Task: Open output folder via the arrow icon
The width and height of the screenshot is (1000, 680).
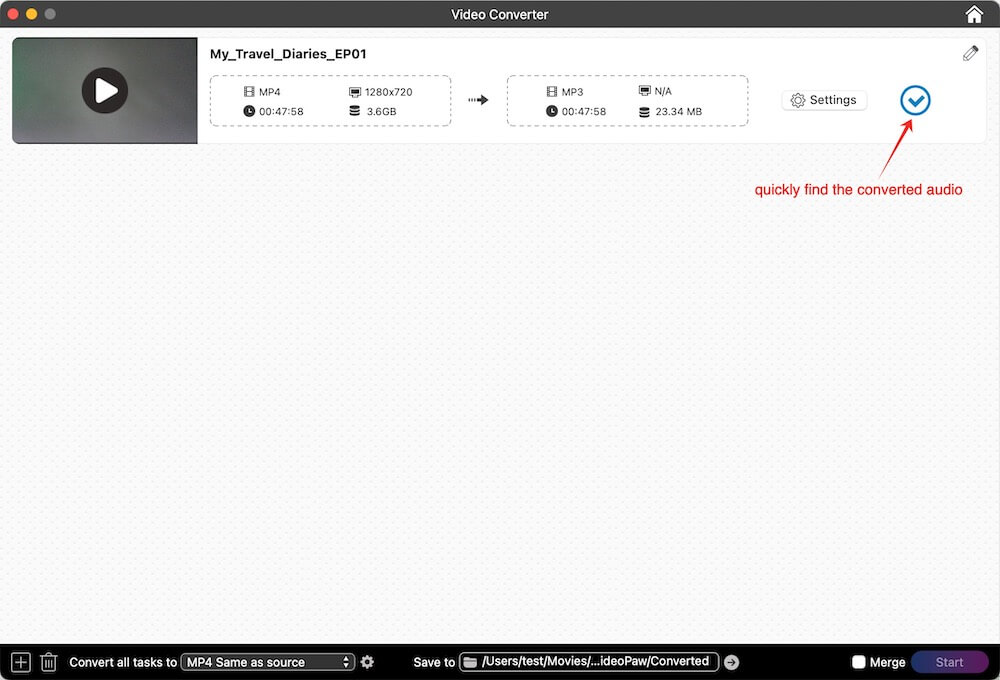Action: click(x=732, y=661)
